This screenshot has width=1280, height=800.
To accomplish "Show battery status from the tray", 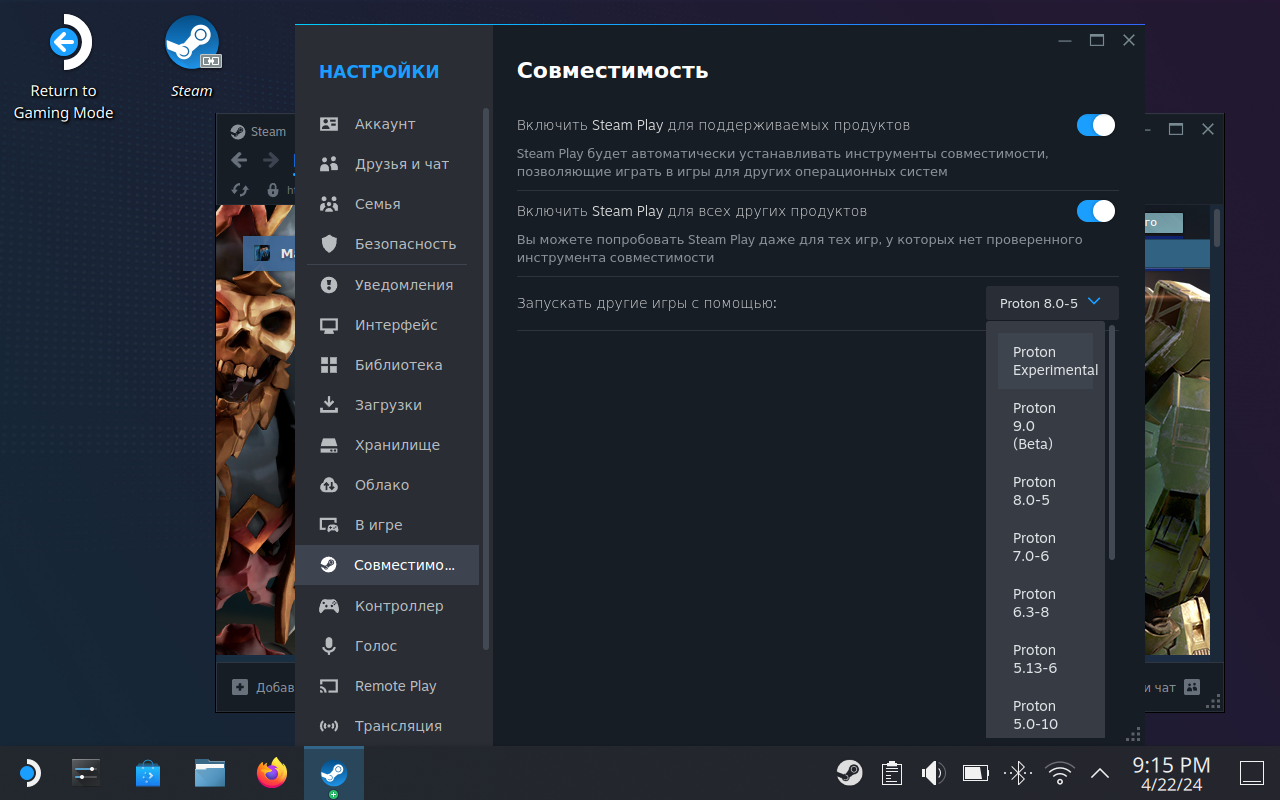I will click(x=975, y=772).
